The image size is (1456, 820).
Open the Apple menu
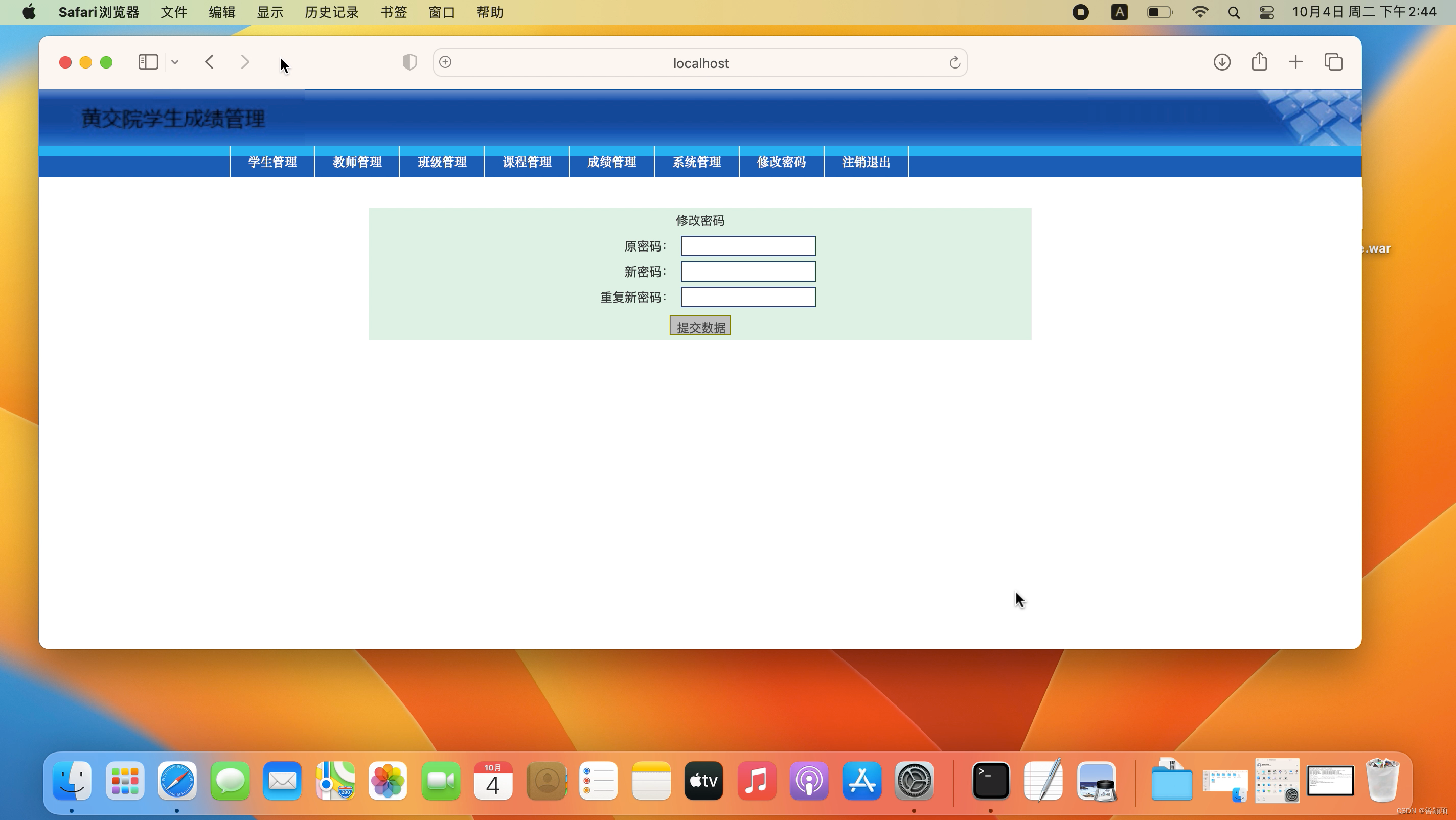coord(29,12)
